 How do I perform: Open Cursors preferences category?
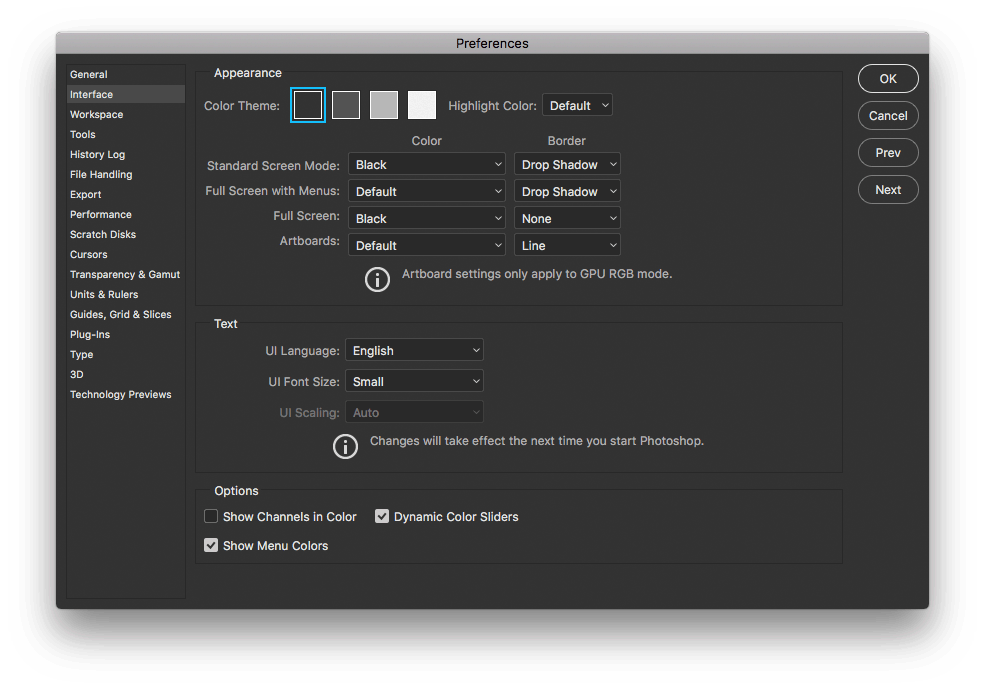point(126,254)
